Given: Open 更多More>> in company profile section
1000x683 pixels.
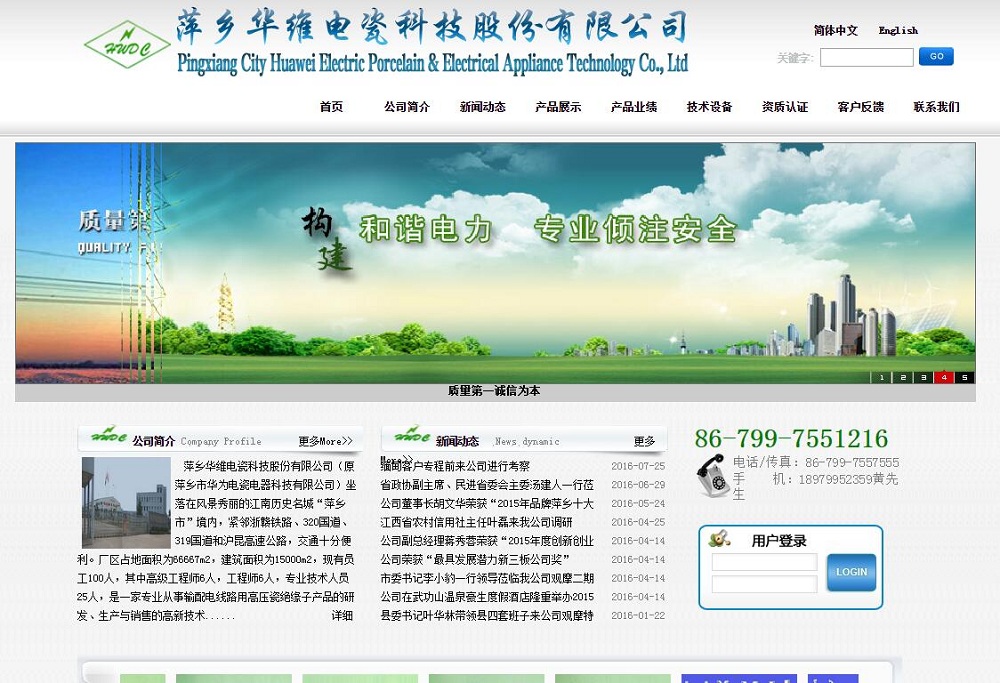Looking at the screenshot, I should tap(325, 441).
